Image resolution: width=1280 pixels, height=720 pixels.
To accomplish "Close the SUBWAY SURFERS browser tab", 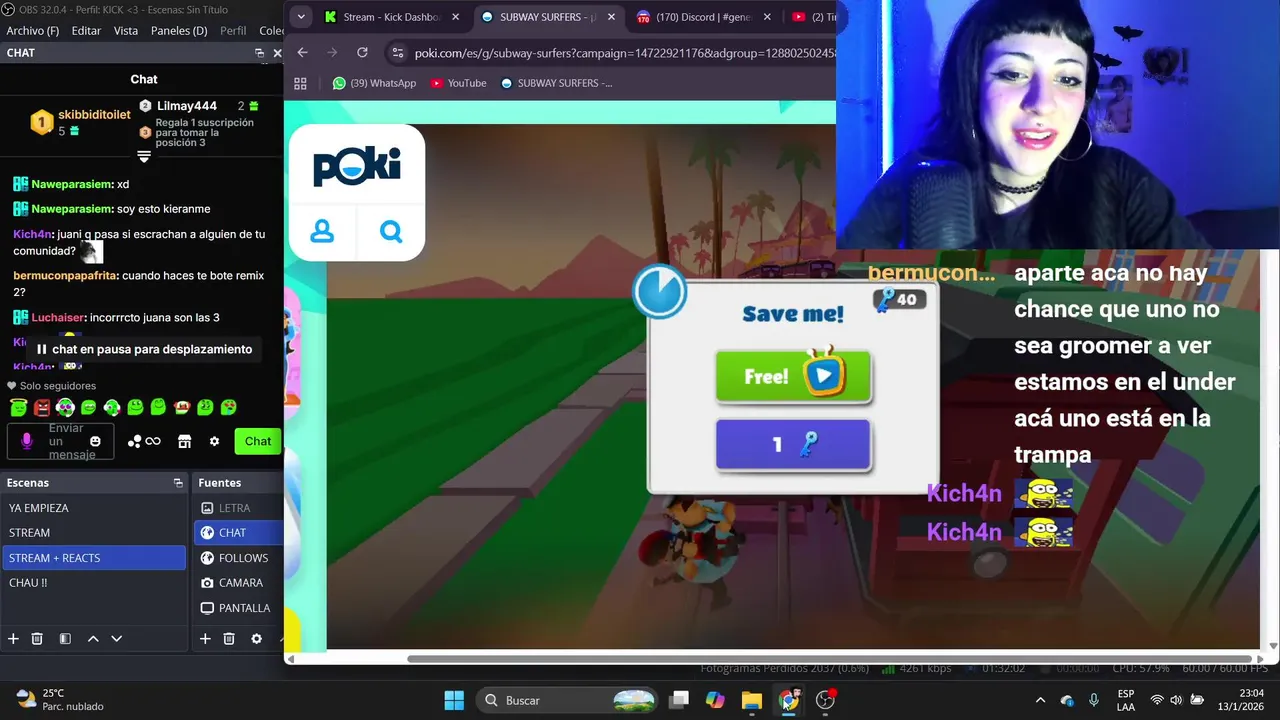I will tap(611, 17).
